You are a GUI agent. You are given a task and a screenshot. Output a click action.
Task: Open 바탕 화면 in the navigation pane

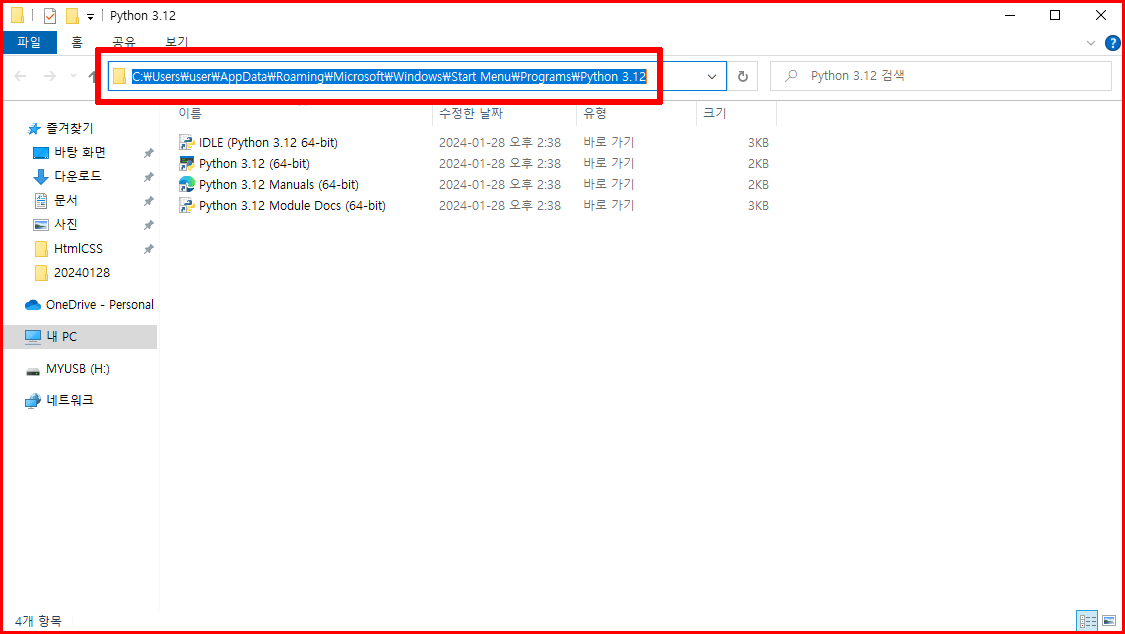[80, 152]
